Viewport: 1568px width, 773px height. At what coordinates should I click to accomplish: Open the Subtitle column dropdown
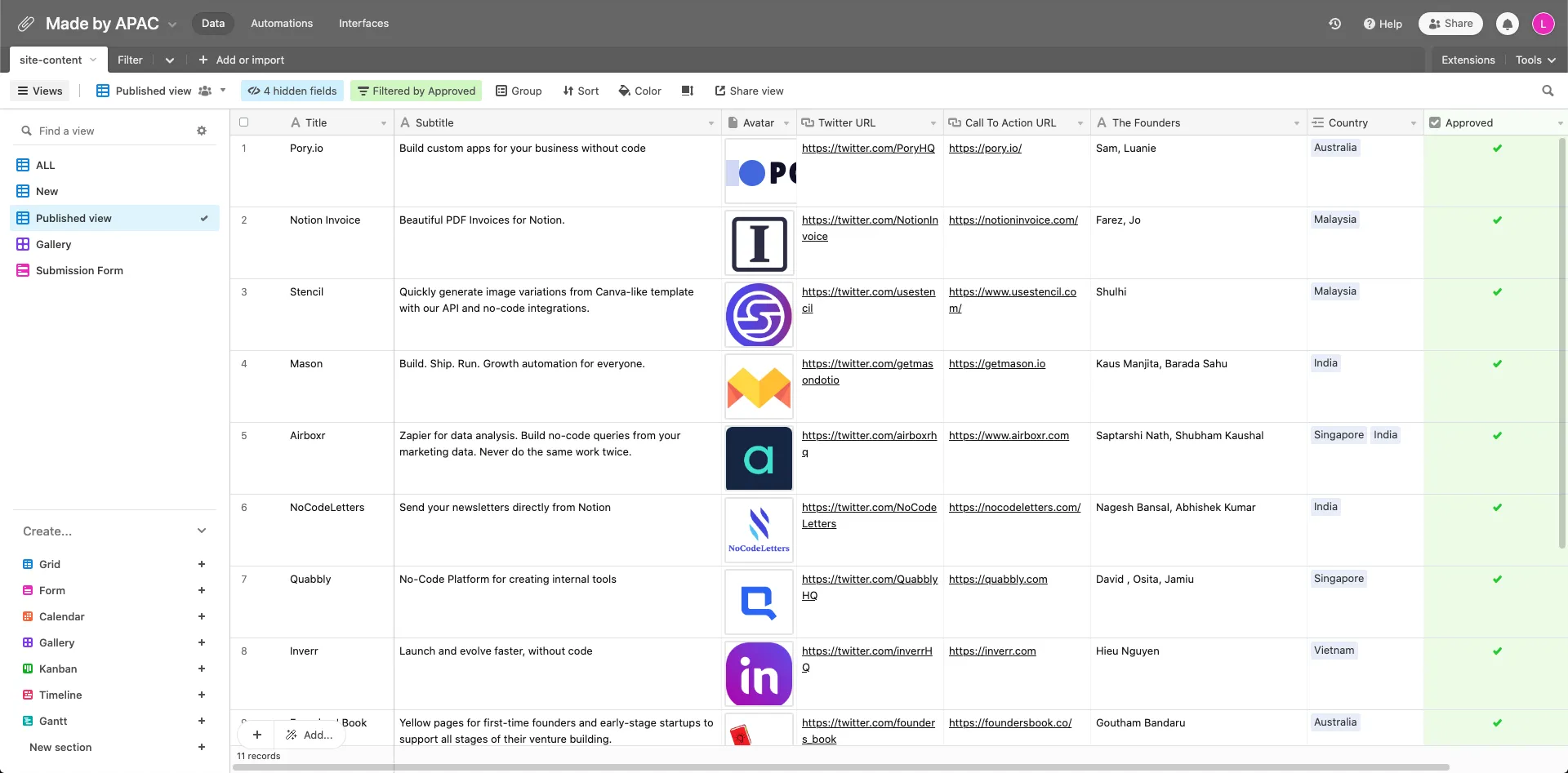pyautogui.click(x=710, y=123)
